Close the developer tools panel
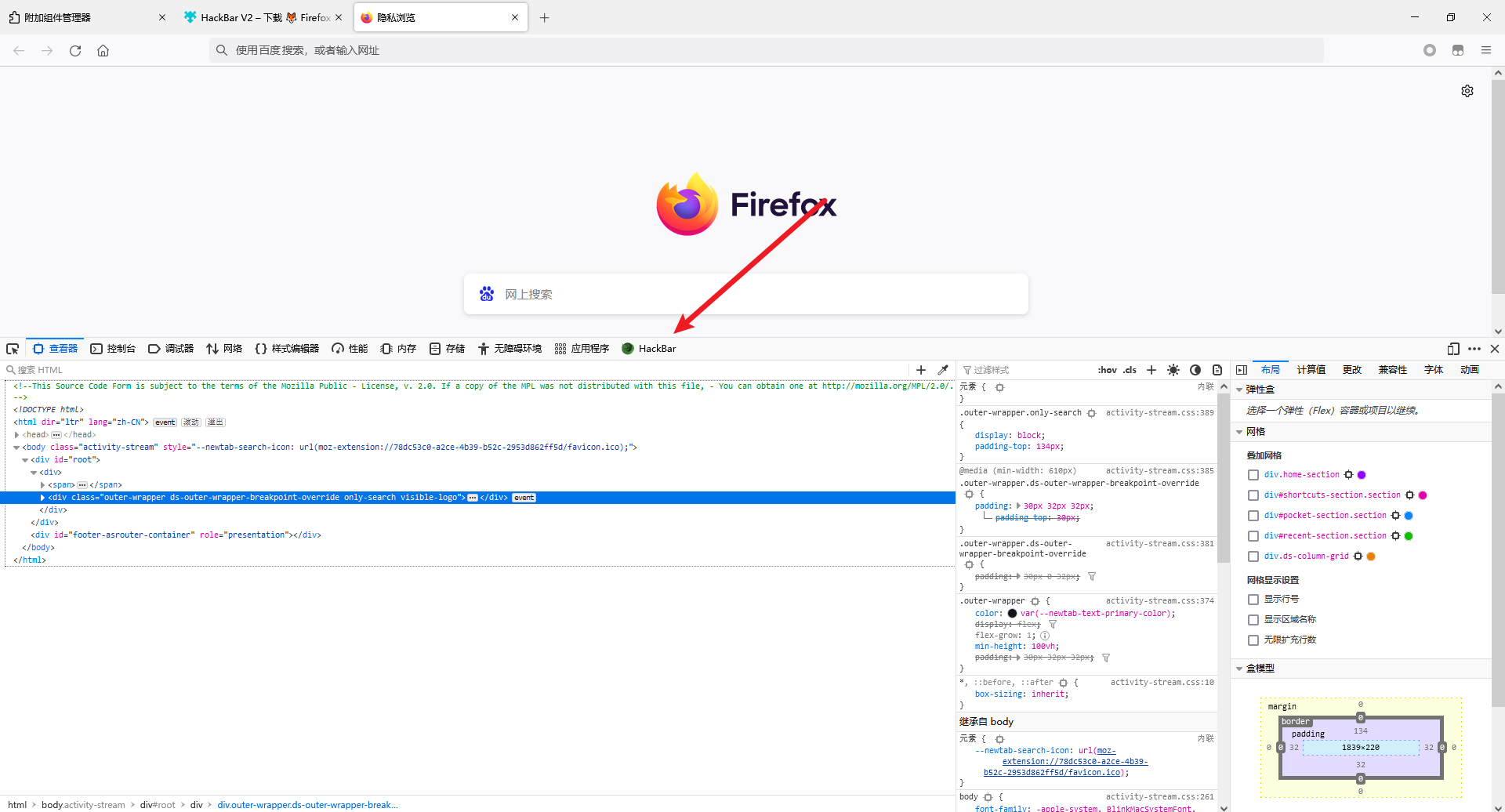The image size is (1505, 812). pyautogui.click(x=1495, y=349)
